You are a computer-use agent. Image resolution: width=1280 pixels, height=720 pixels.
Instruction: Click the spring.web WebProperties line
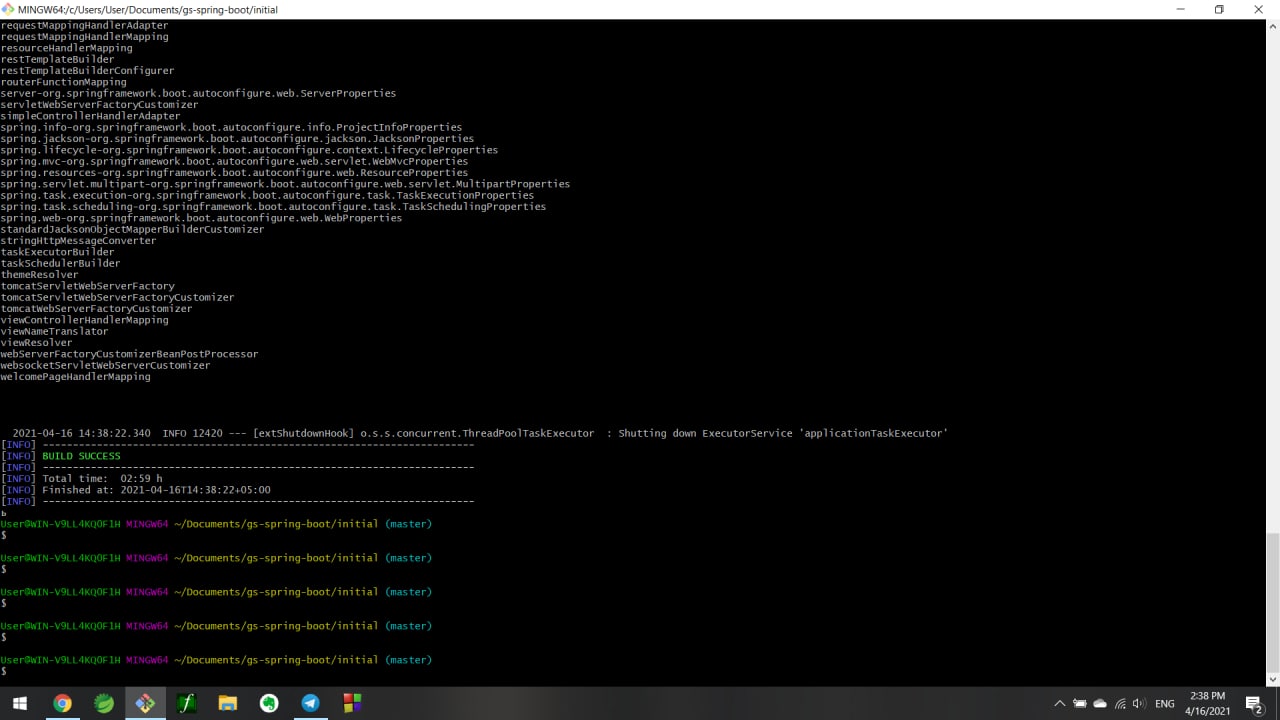pyautogui.click(x=201, y=218)
